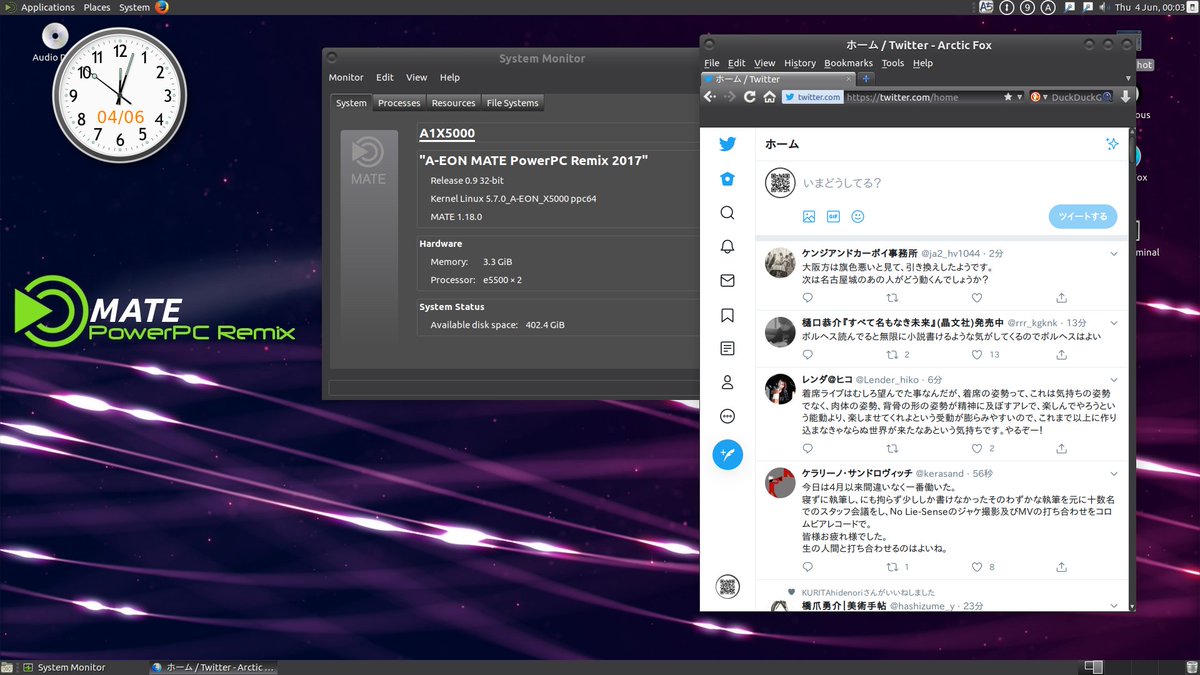
Task: Click the twitter.com site identity button
Action: tap(812, 97)
